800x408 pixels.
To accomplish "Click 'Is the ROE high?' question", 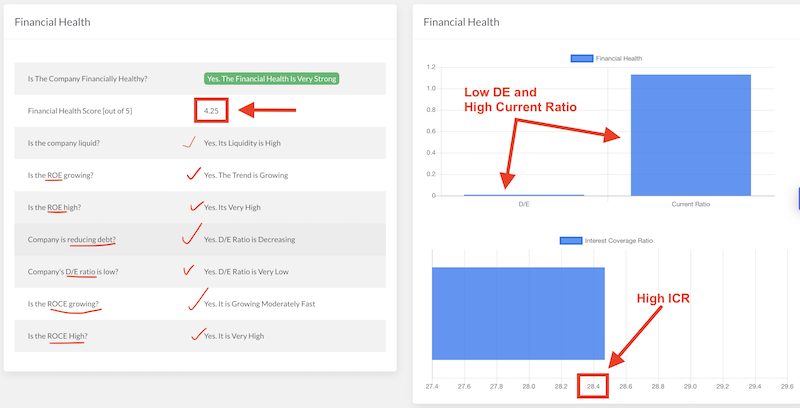I will pos(55,207).
